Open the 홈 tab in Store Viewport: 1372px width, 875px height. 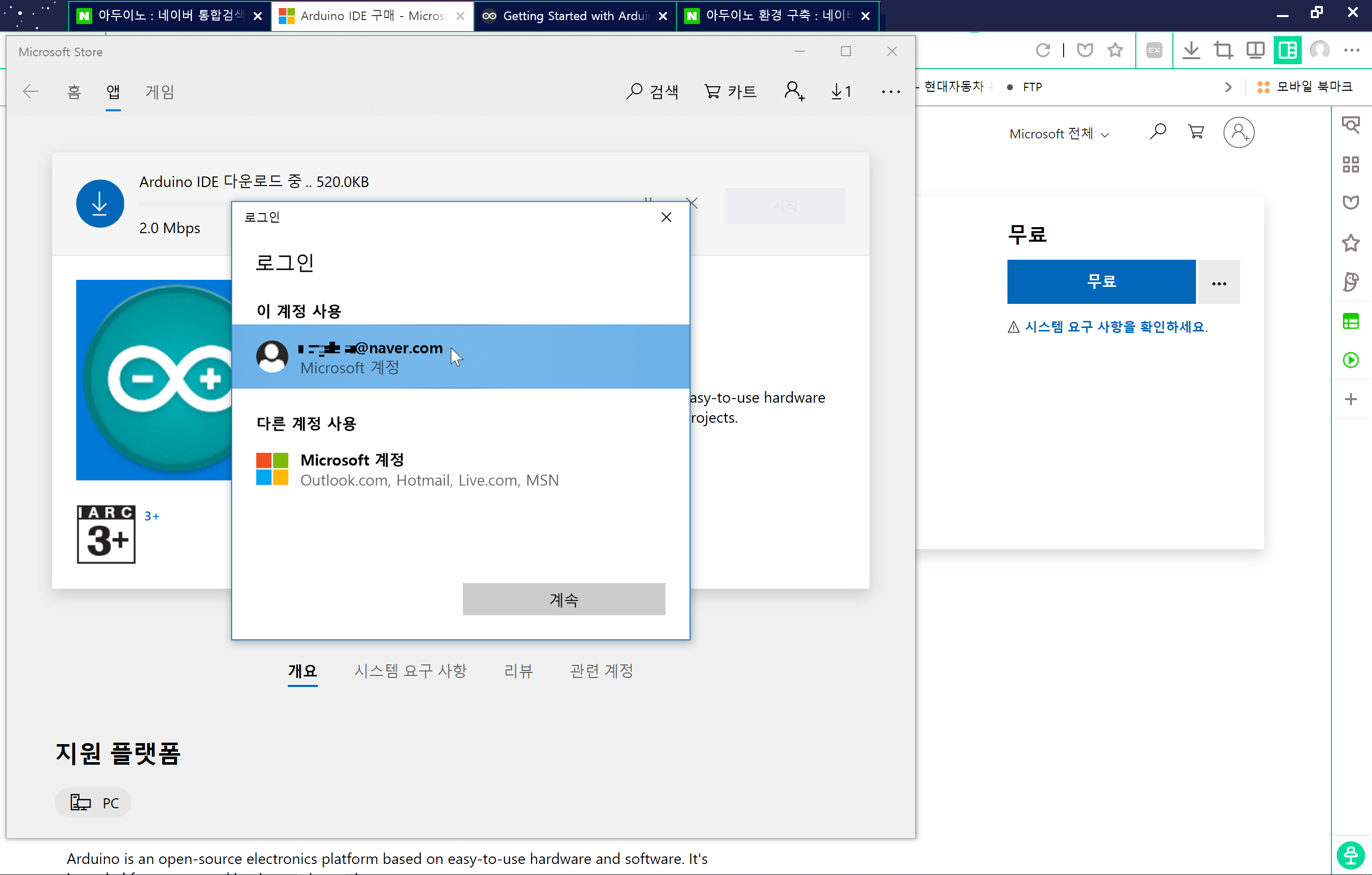[x=74, y=92]
